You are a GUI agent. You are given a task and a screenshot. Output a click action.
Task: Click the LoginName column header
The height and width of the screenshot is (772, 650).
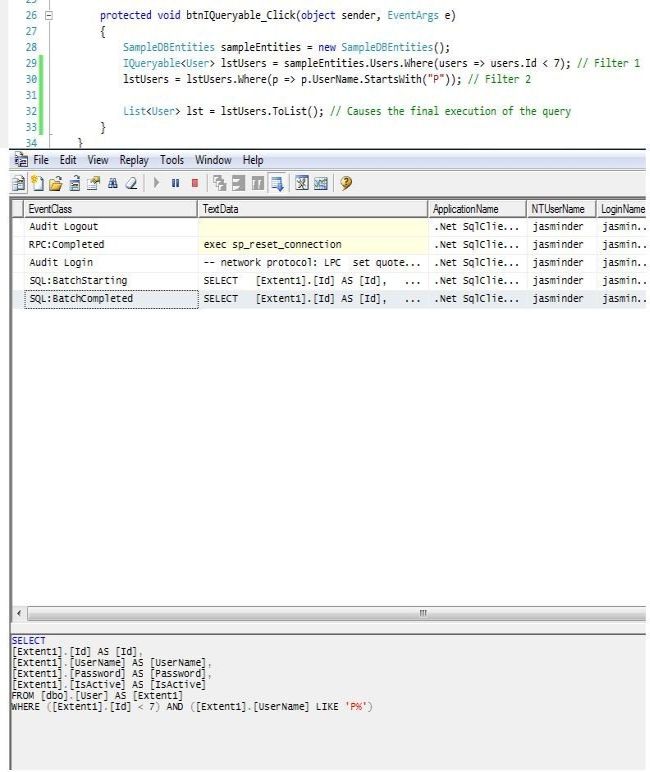621,209
